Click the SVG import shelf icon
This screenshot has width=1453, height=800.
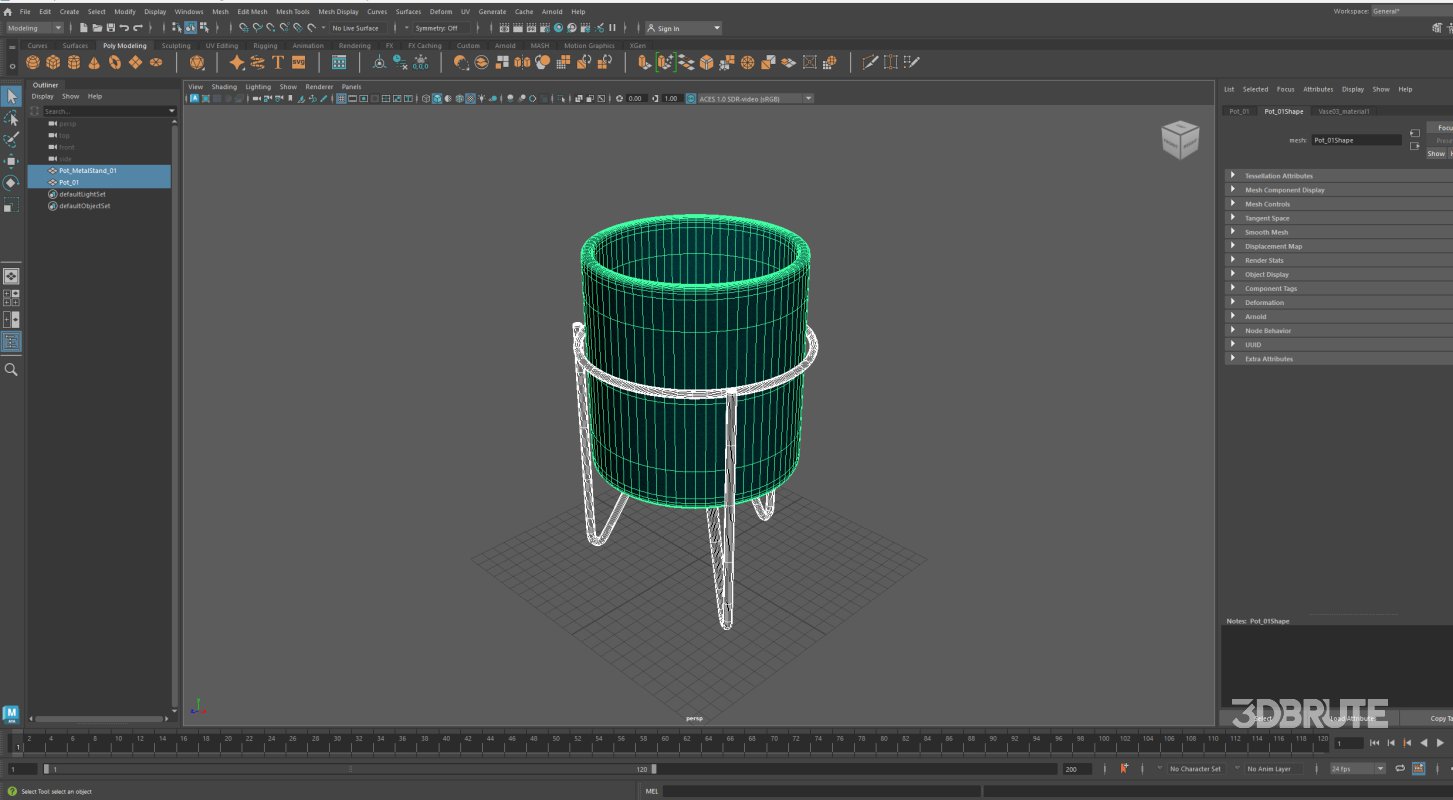(298, 62)
